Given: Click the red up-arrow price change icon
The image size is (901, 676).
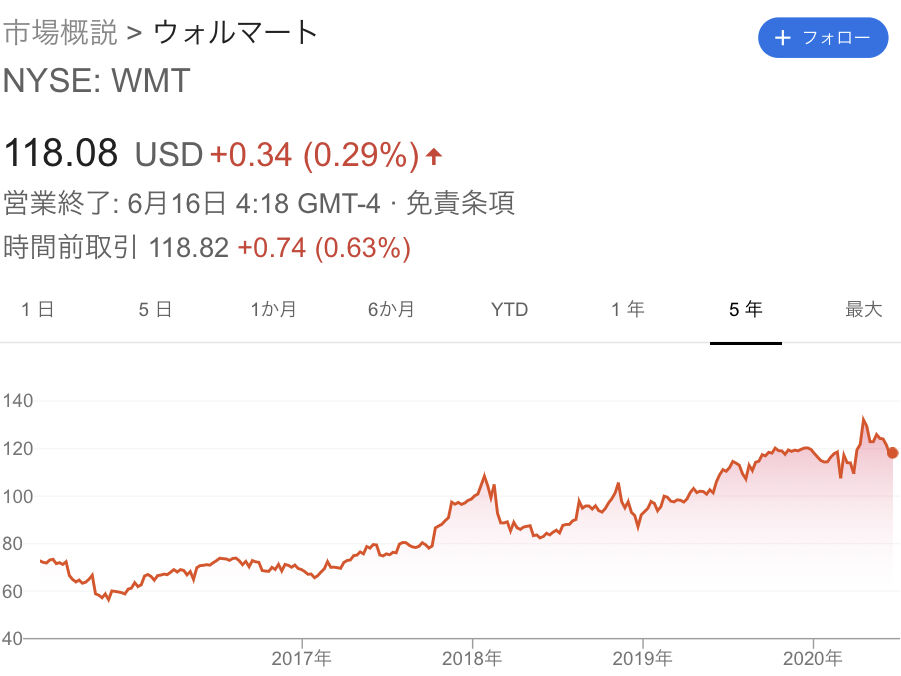Looking at the screenshot, I should tap(434, 156).
